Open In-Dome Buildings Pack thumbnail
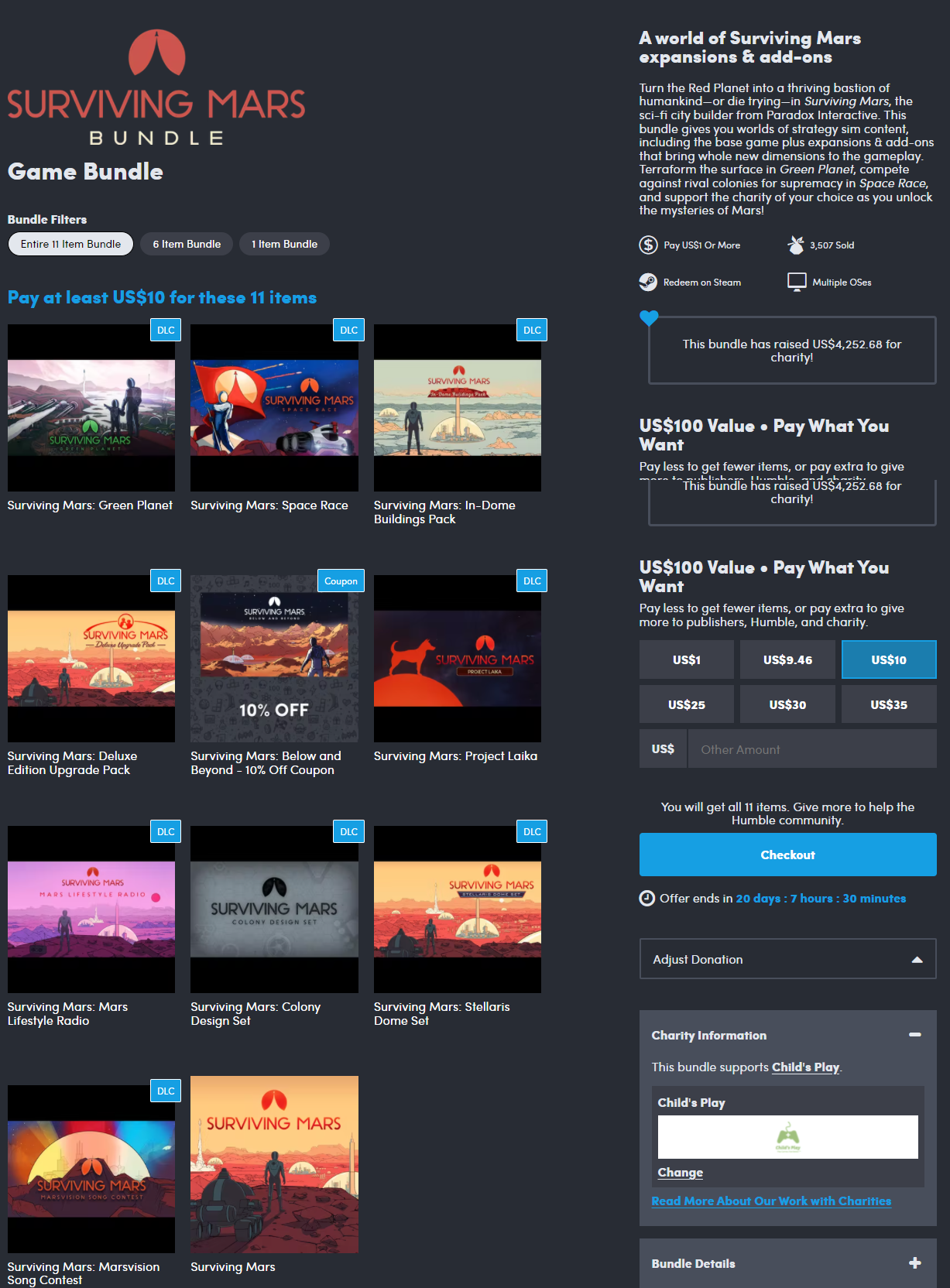Screen dimensions: 950x1288 [x=458, y=408]
